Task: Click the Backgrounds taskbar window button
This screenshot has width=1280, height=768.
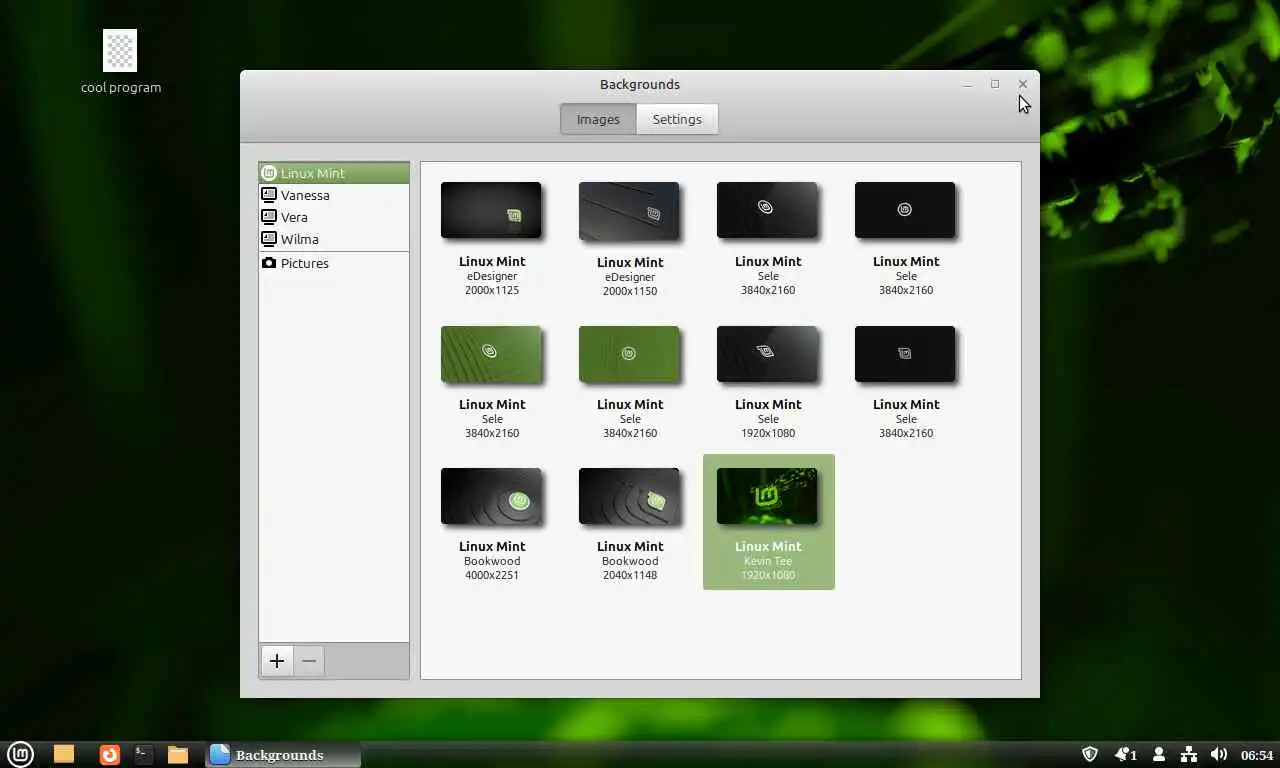Action: [x=283, y=755]
